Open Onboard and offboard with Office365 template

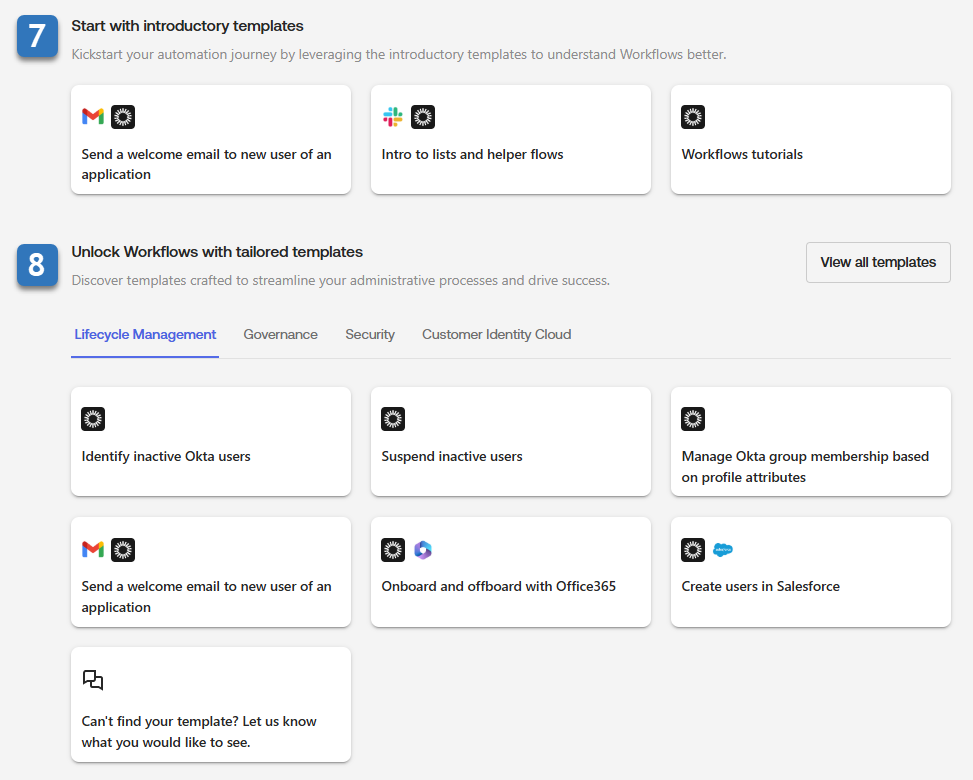coord(498,587)
